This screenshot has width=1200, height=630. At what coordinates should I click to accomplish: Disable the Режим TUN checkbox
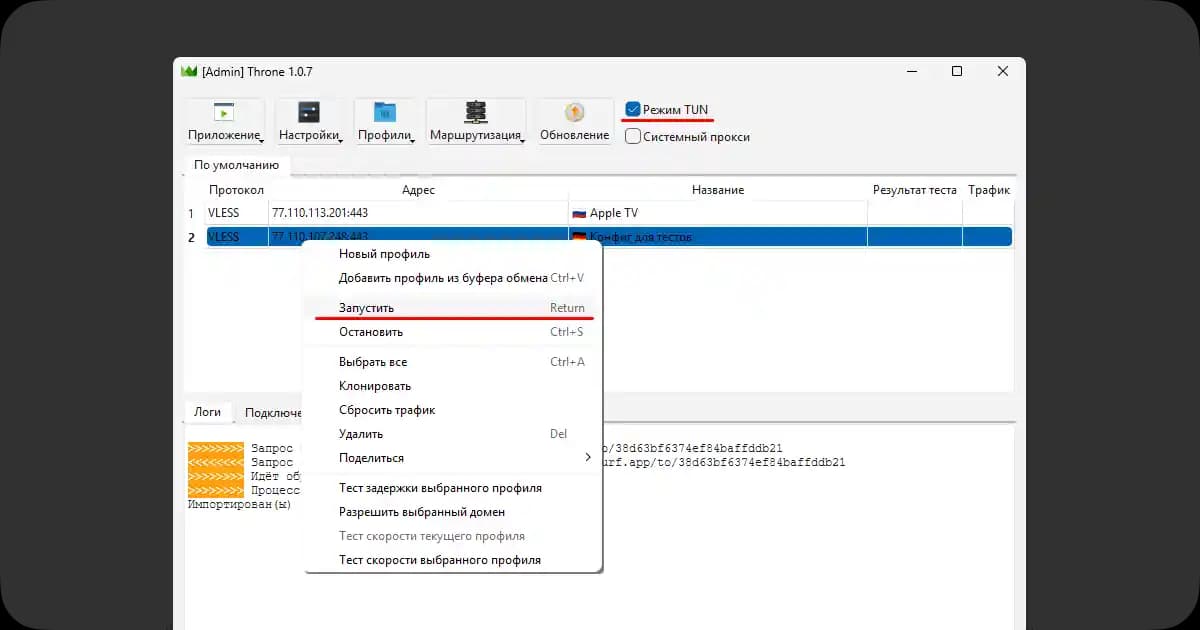point(633,109)
